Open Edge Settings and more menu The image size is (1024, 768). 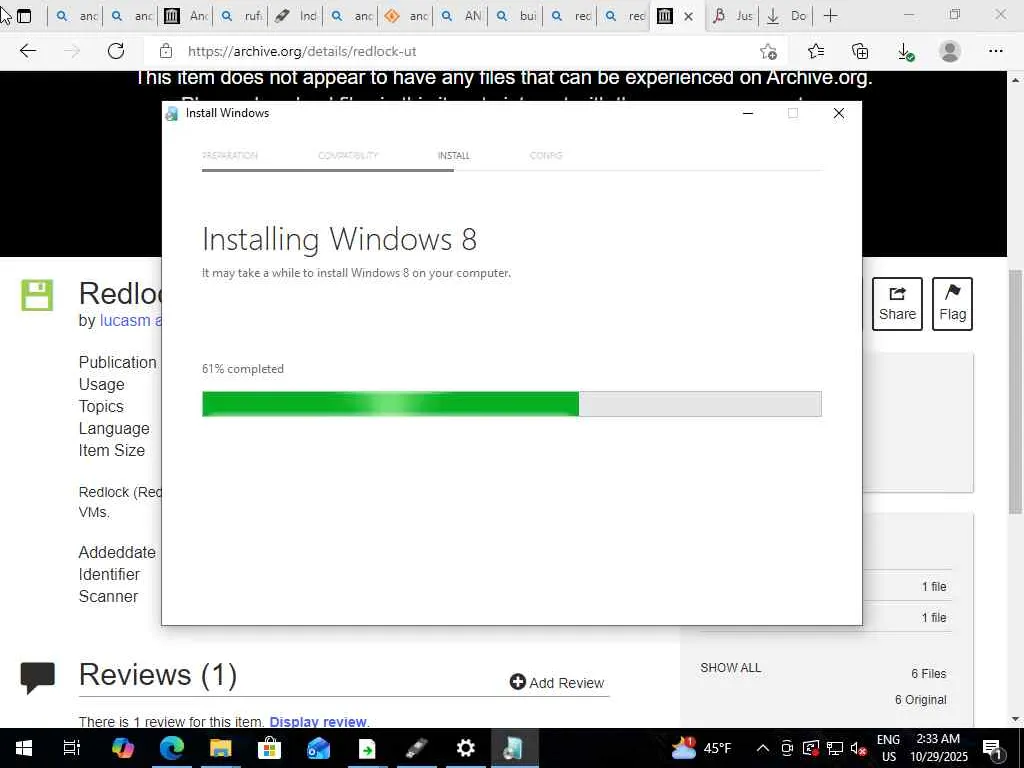pyautogui.click(x=995, y=51)
